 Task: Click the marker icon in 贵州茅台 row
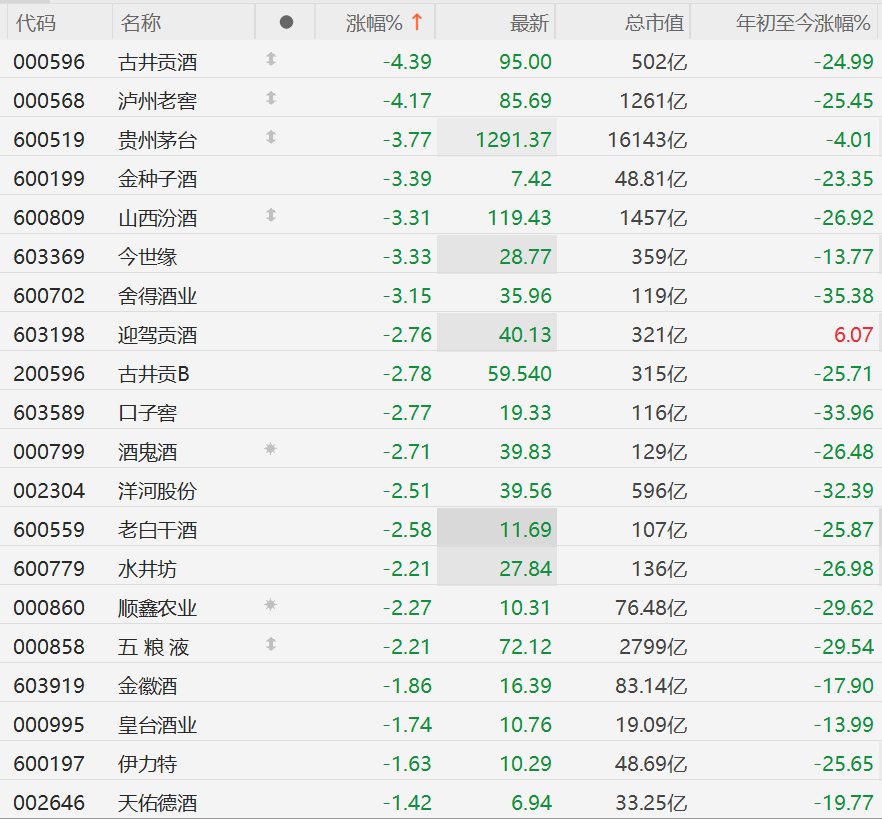coord(271,137)
